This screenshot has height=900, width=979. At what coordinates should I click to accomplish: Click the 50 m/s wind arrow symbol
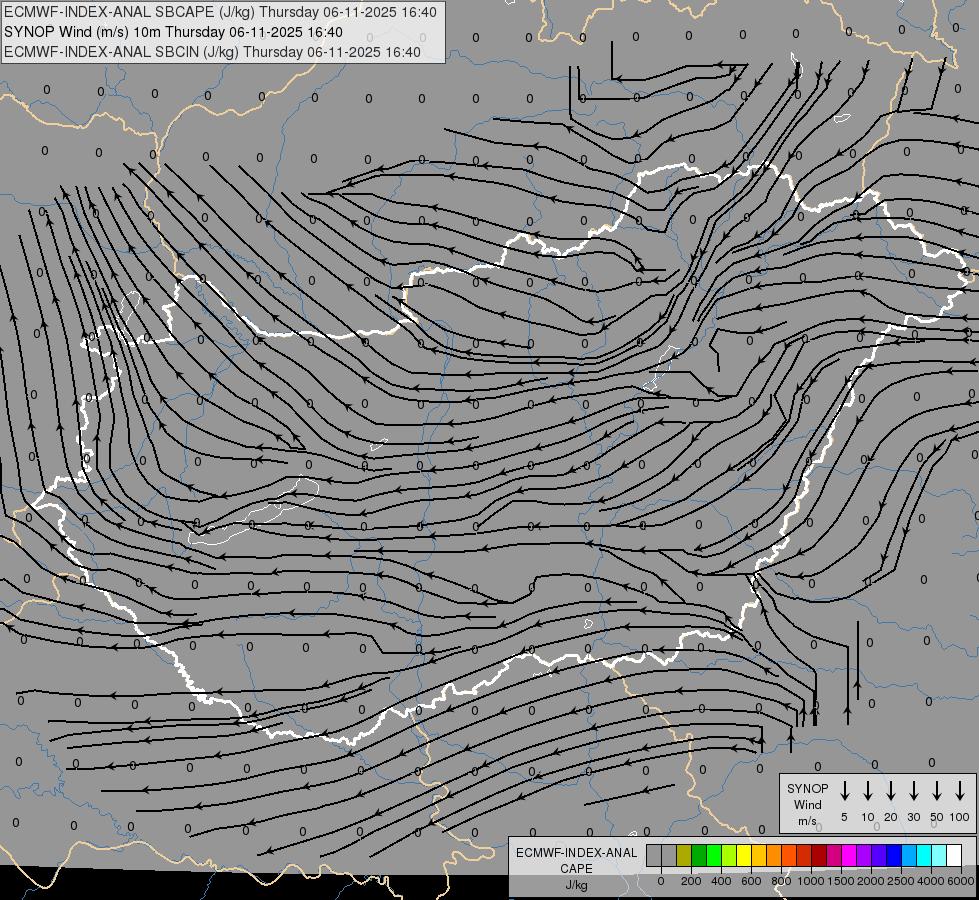pyautogui.click(x=937, y=791)
